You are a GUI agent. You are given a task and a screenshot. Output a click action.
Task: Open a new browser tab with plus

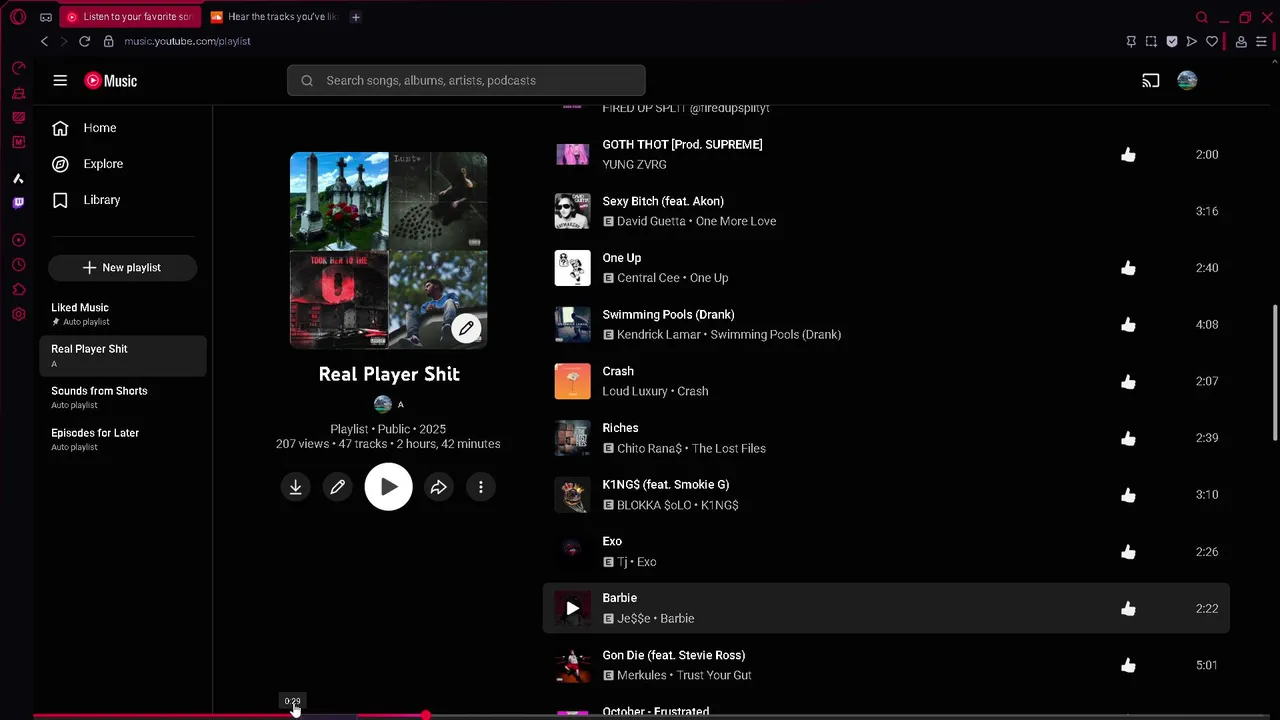point(356,17)
